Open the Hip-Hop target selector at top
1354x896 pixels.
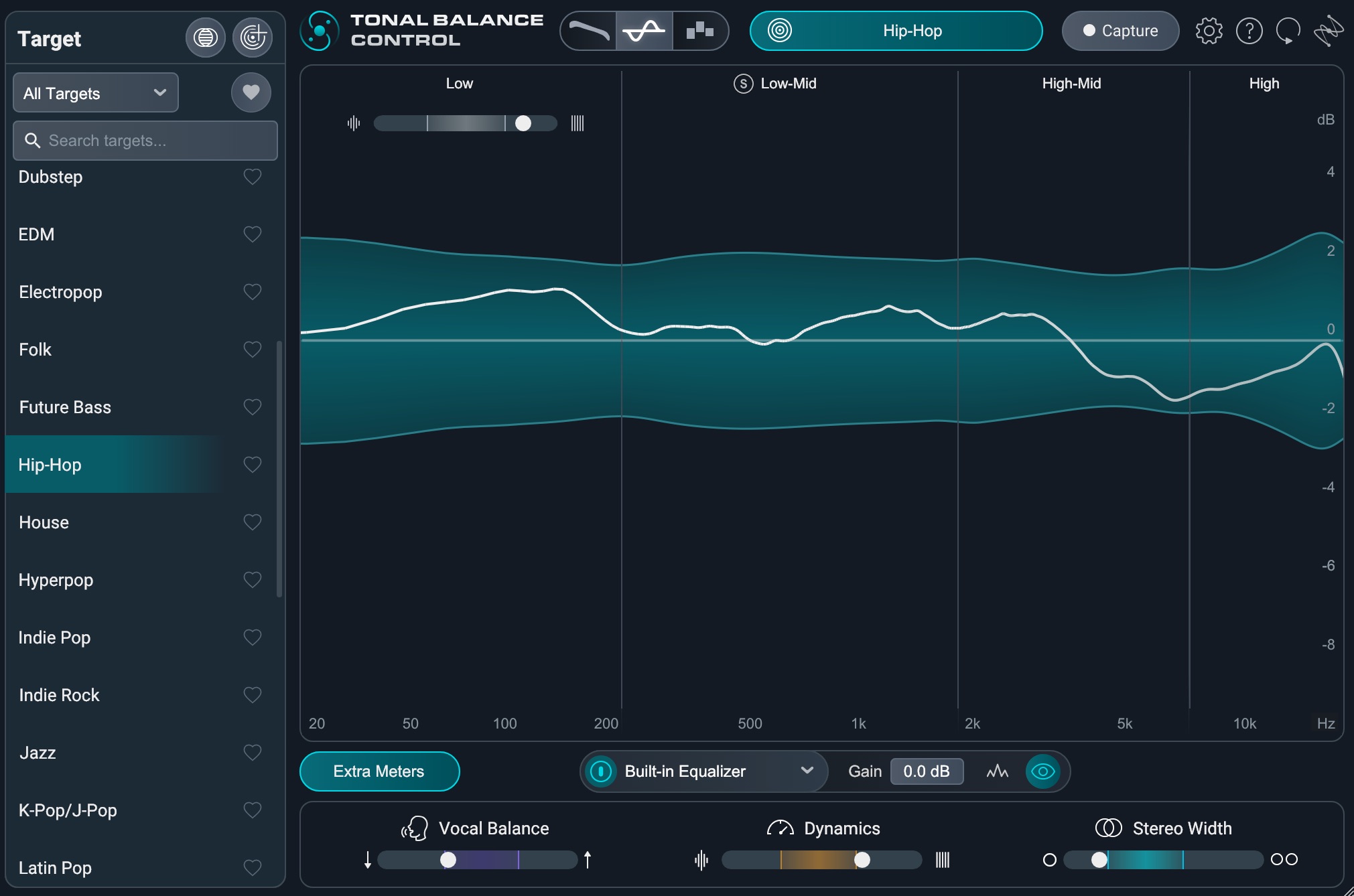[x=896, y=31]
